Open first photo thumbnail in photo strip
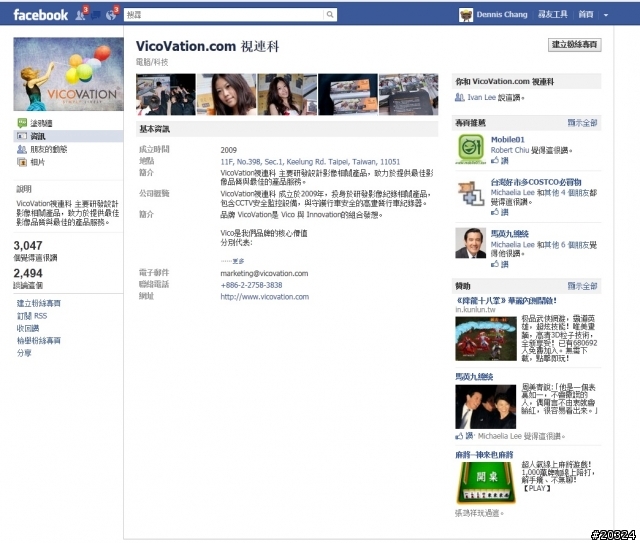 click(x=166, y=94)
